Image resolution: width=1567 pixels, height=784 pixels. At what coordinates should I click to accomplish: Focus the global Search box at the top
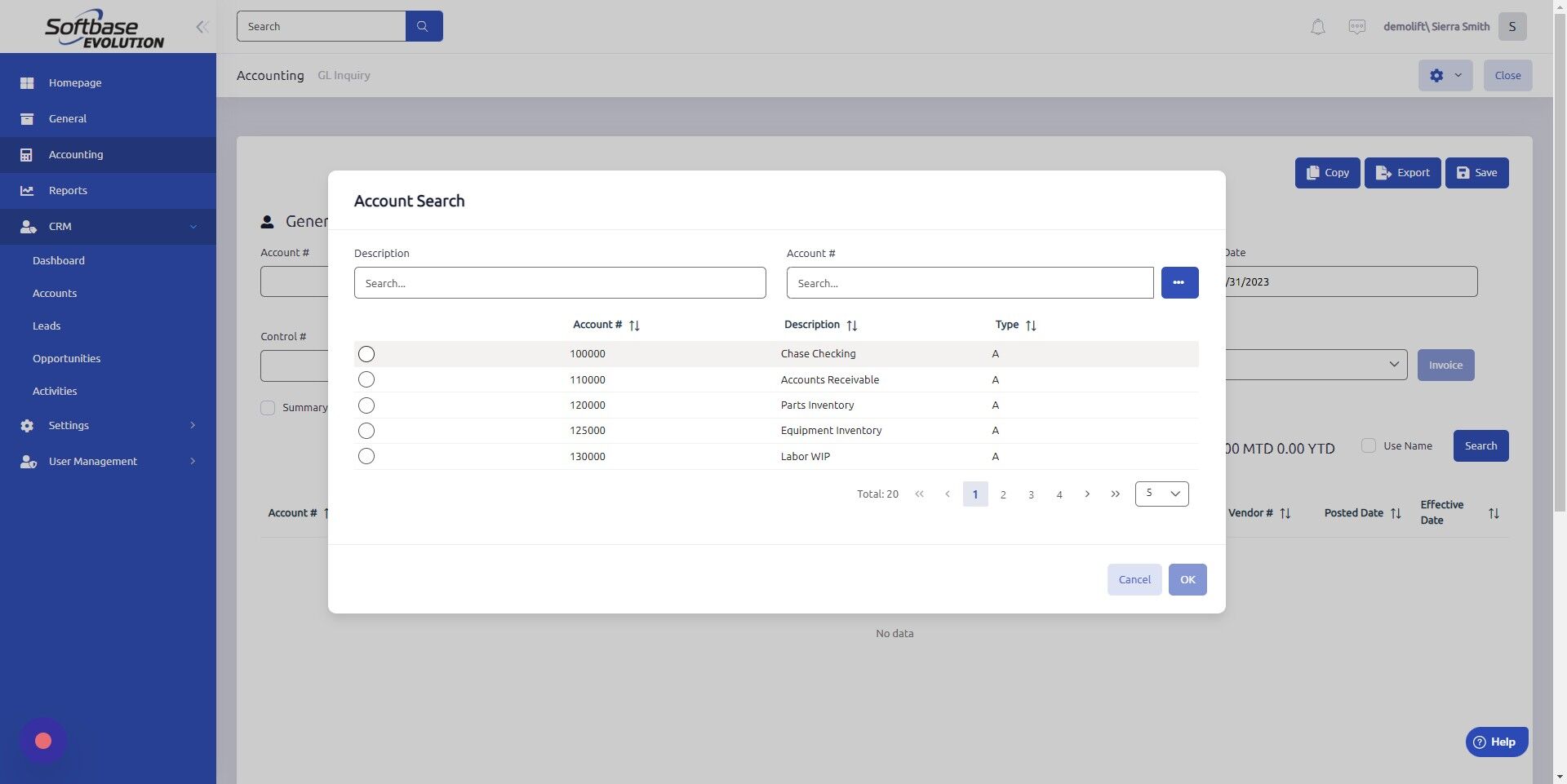coord(321,26)
